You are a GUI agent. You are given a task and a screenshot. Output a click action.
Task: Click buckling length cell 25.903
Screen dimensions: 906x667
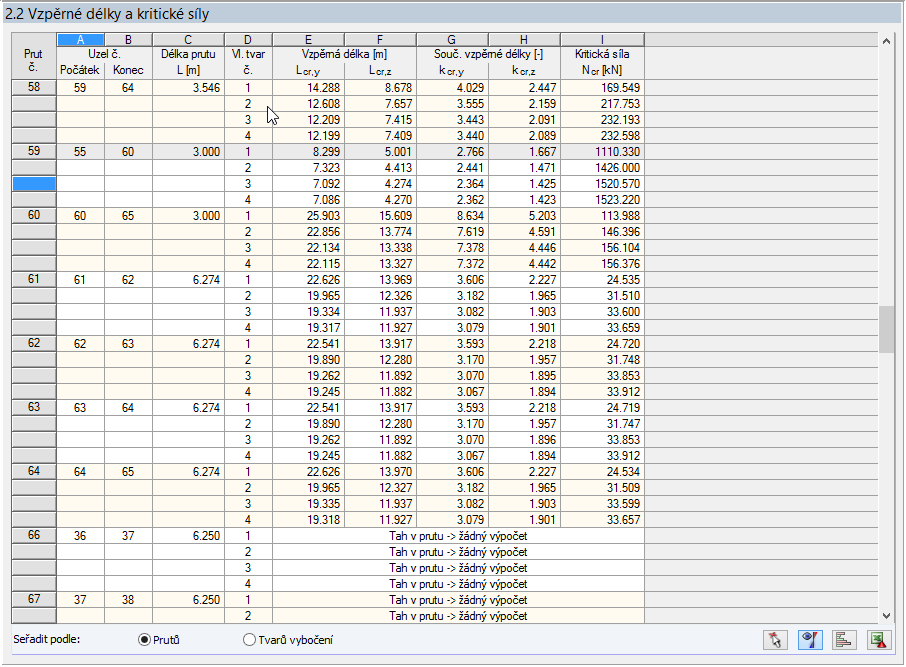(x=309, y=216)
